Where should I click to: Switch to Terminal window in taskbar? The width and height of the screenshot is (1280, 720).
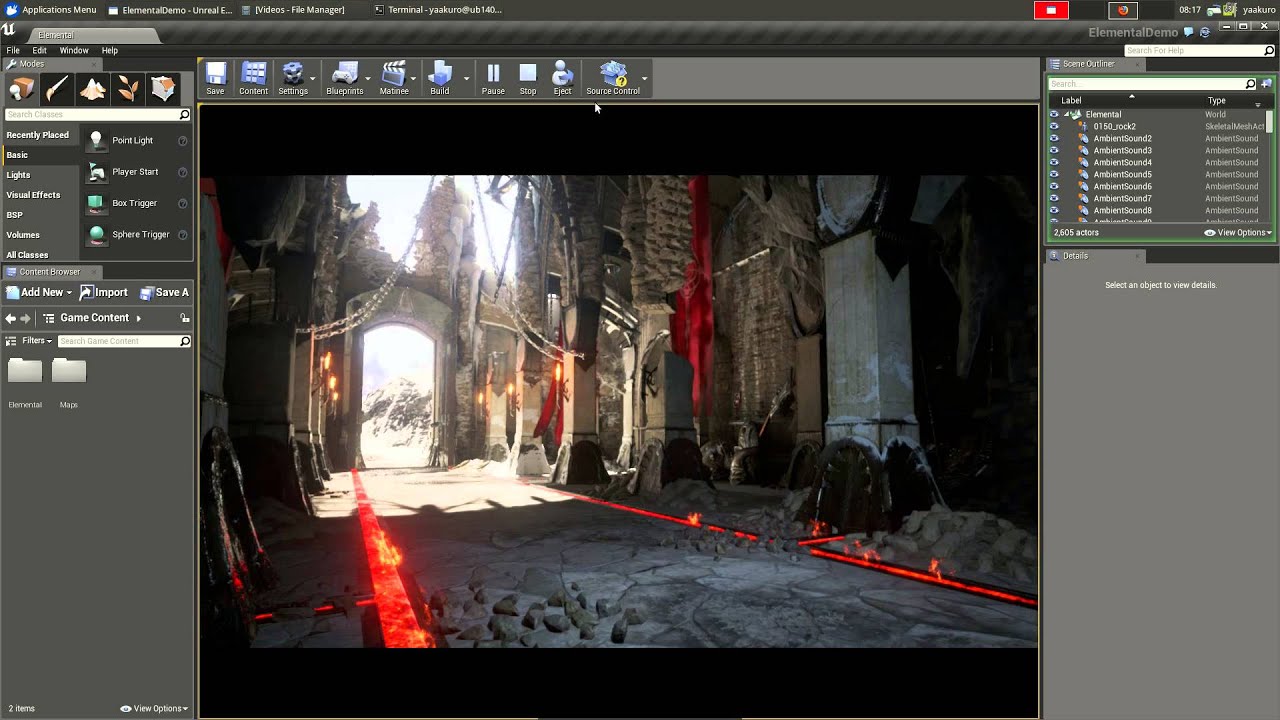pos(437,10)
